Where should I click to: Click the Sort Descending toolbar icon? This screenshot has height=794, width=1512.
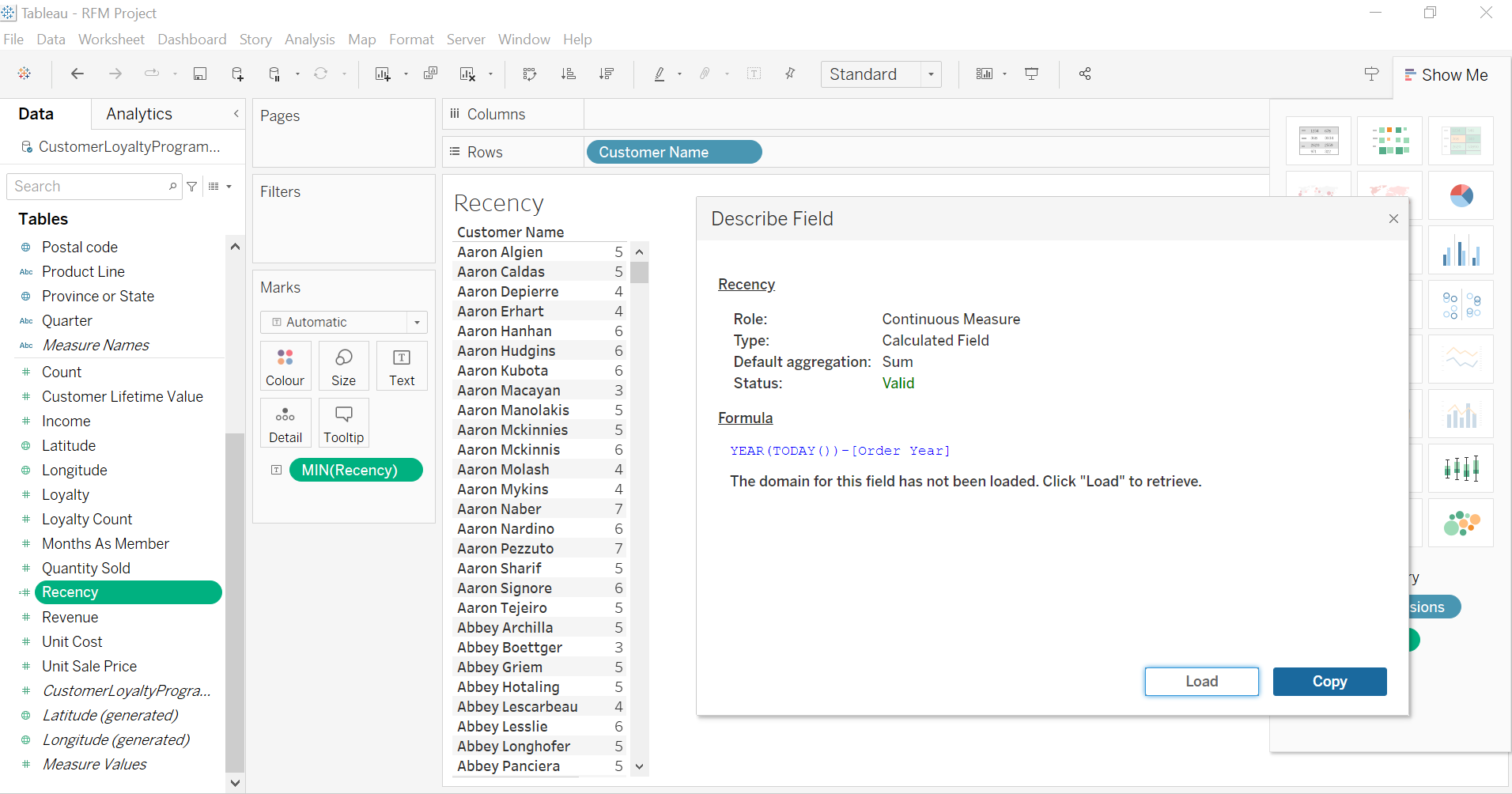tap(607, 74)
